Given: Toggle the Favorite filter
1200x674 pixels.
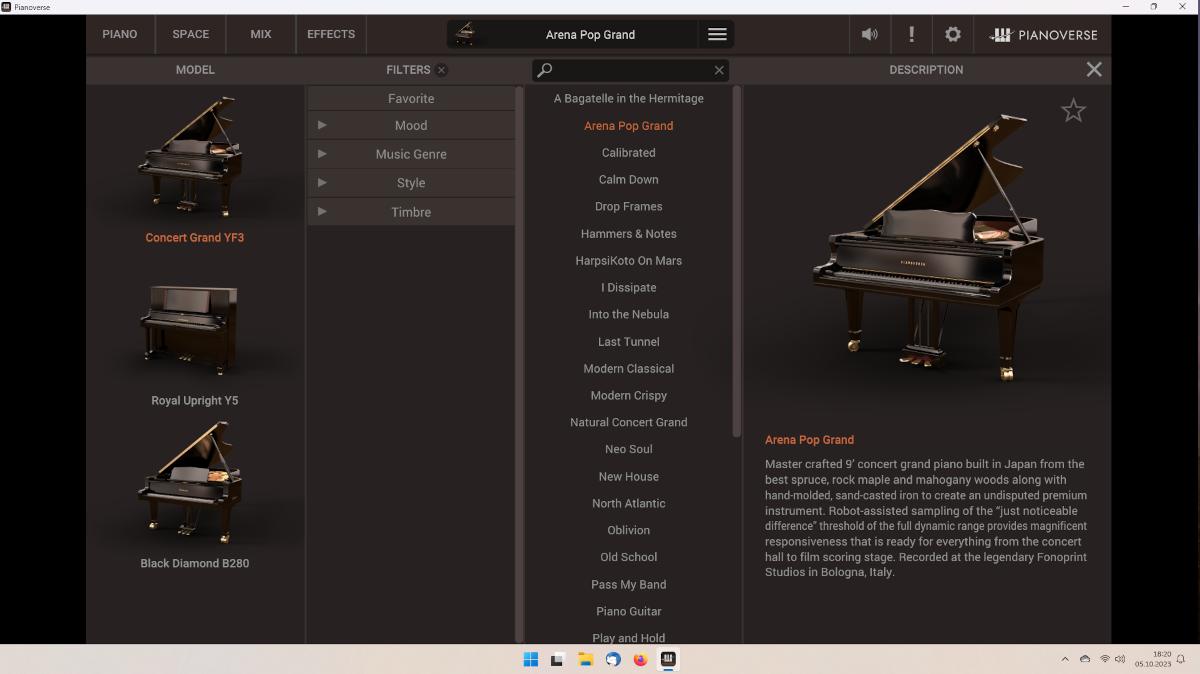Looking at the screenshot, I should pos(411,98).
